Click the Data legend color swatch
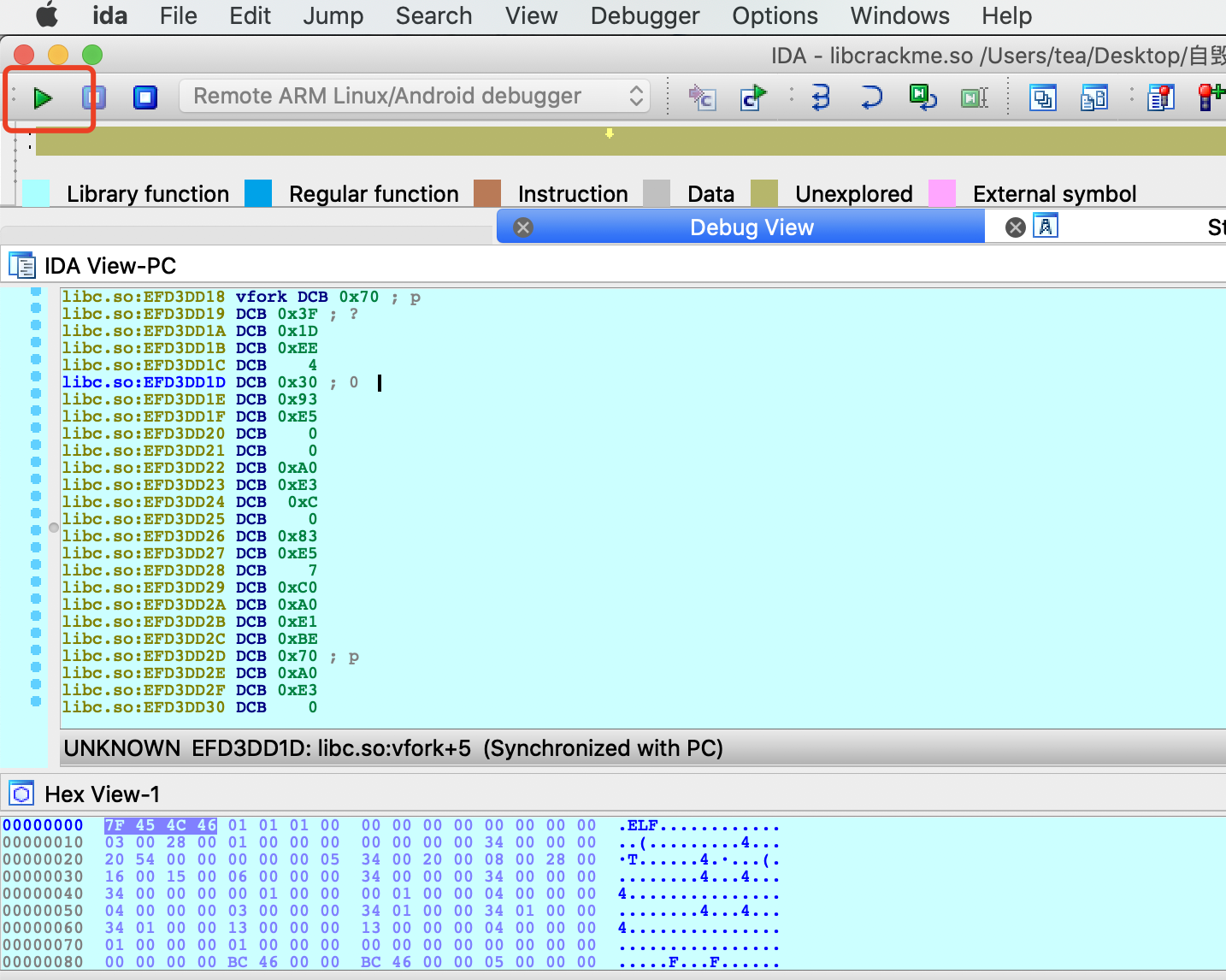This screenshot has width=1226, height=980. click(x=657, y=193)
